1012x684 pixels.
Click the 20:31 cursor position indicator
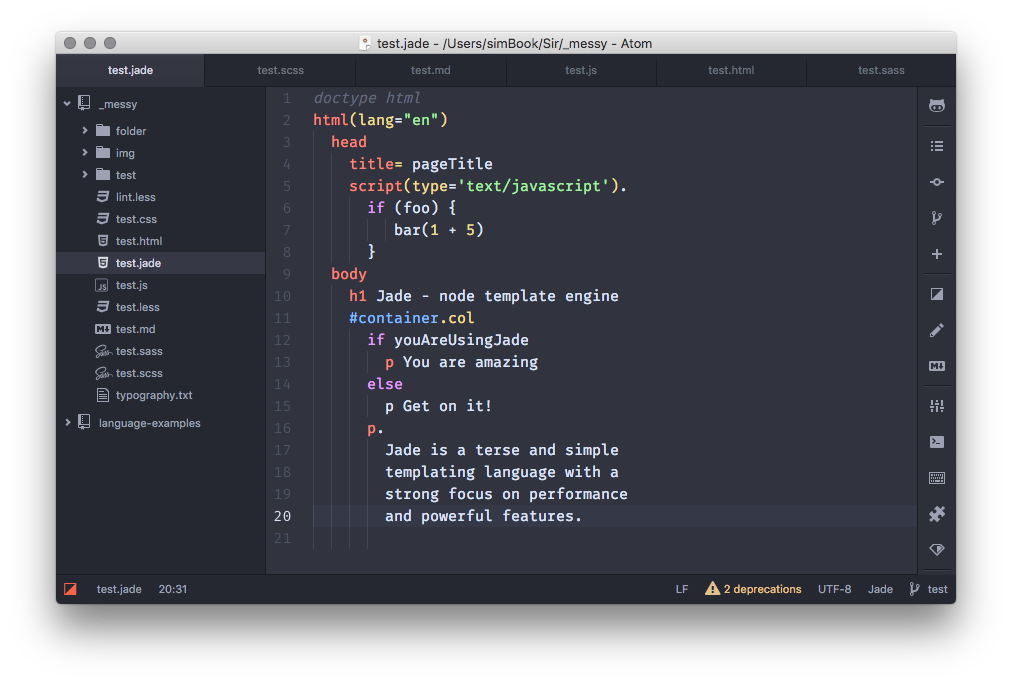(x=172, y=589)
